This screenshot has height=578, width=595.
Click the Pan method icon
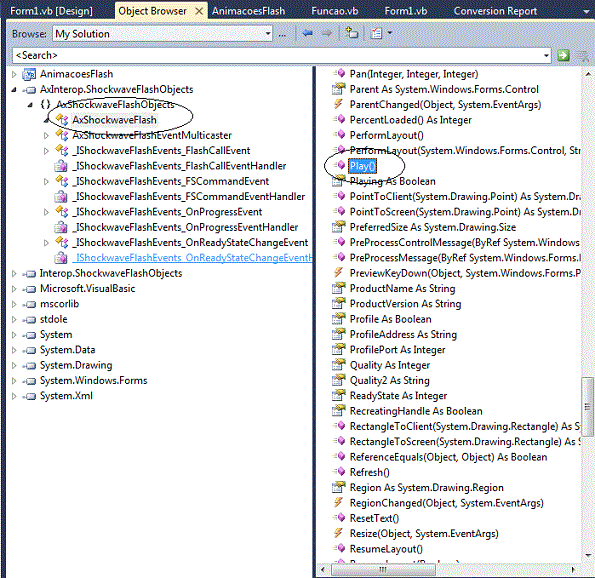338,73
